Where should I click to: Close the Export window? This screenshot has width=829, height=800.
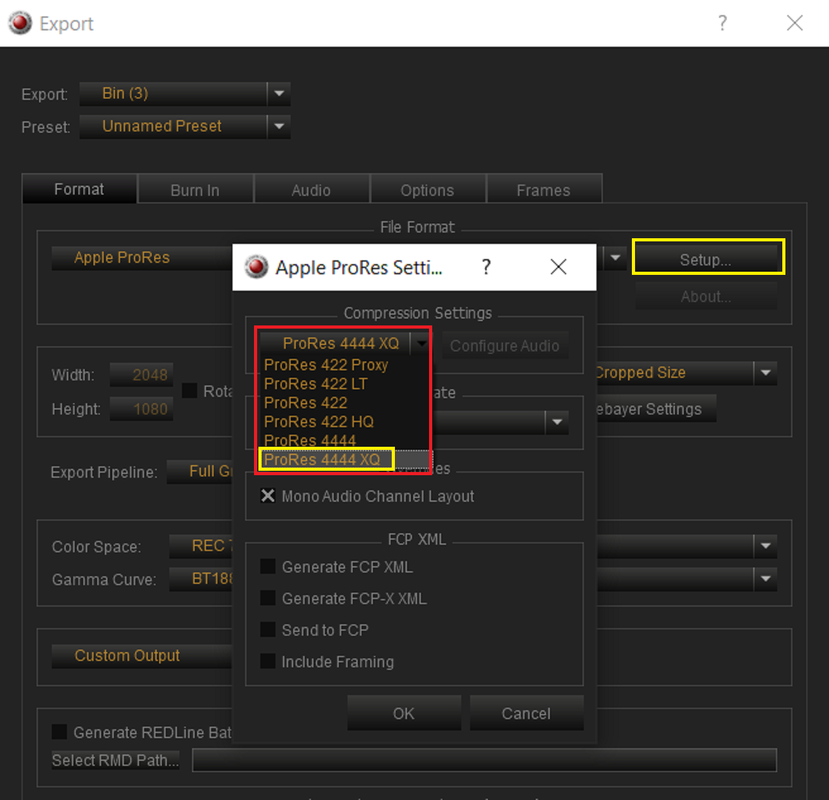(x=794, y=23)
